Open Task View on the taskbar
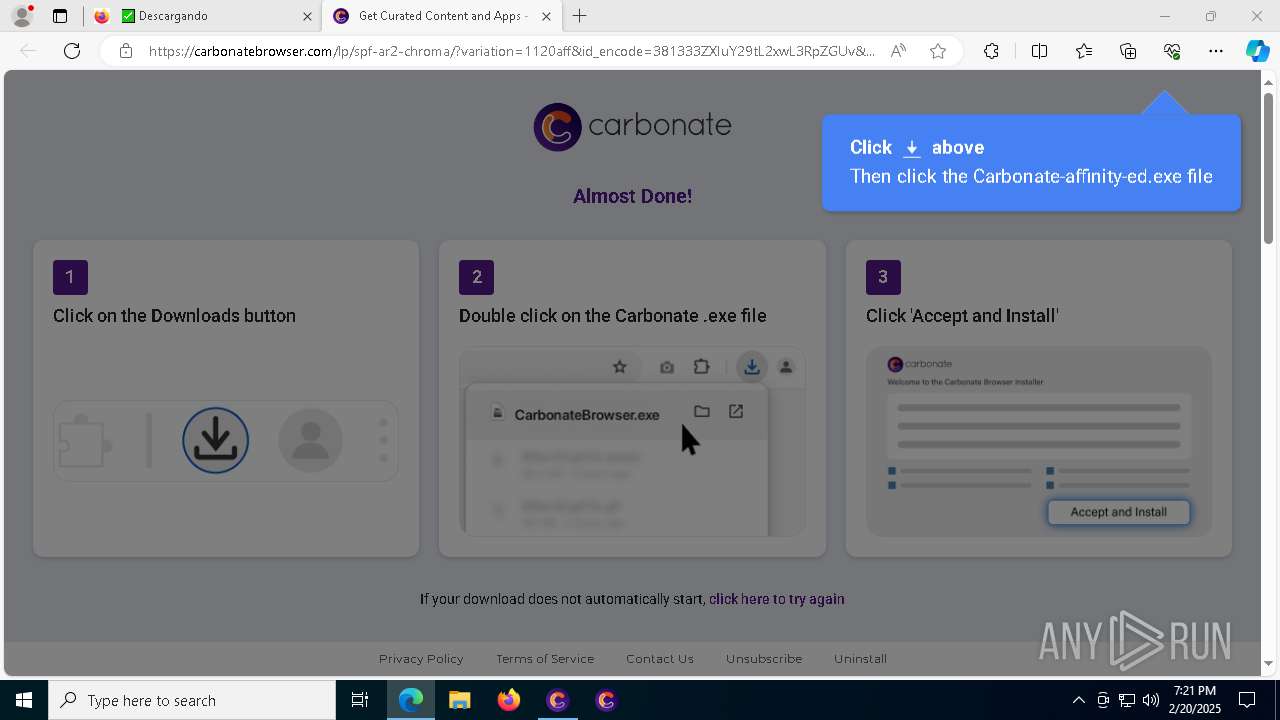1280x720 pixels. point(360,700)
